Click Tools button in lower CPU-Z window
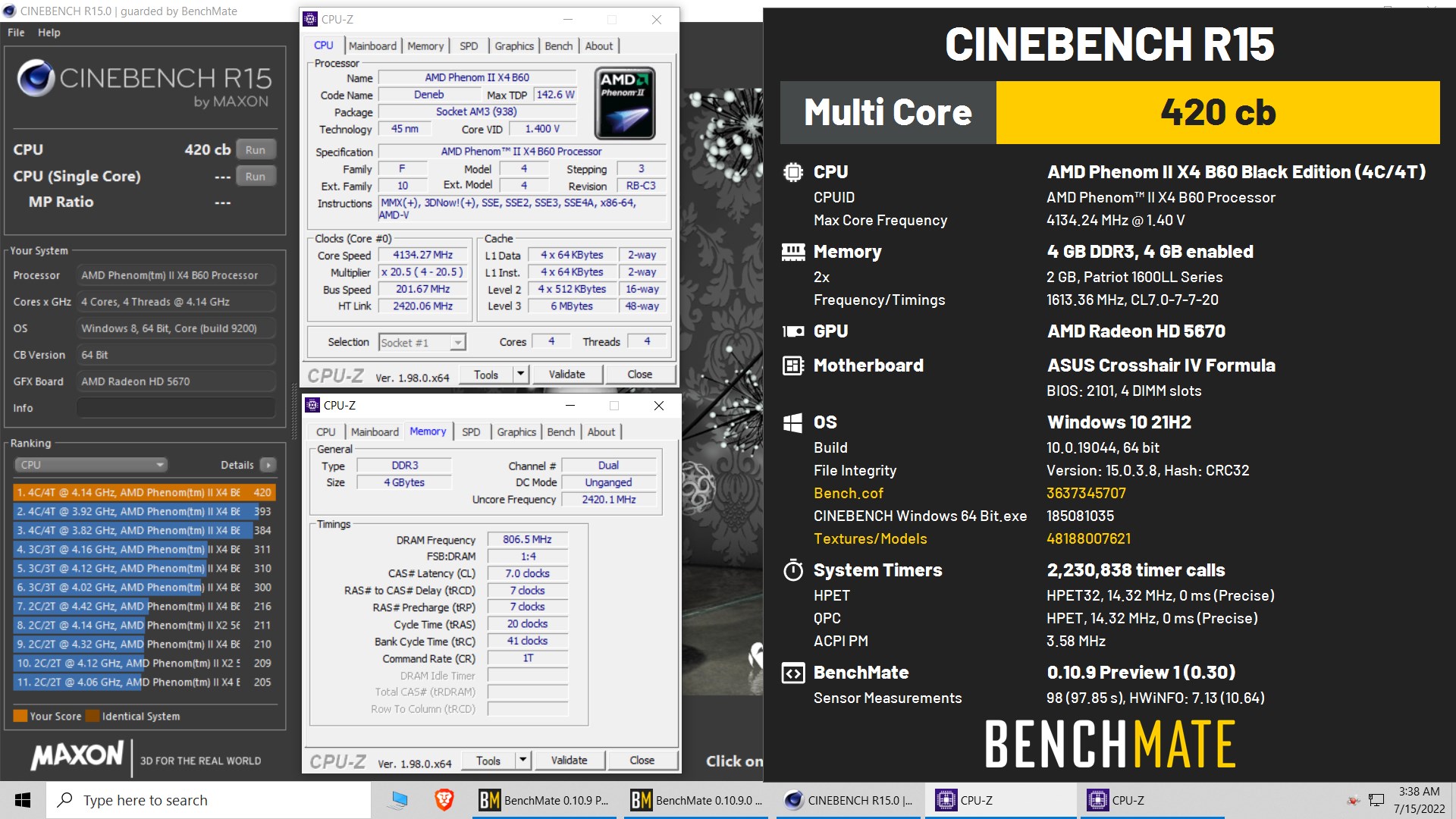This screenshot has width=1456, height=819. point(488,760)
